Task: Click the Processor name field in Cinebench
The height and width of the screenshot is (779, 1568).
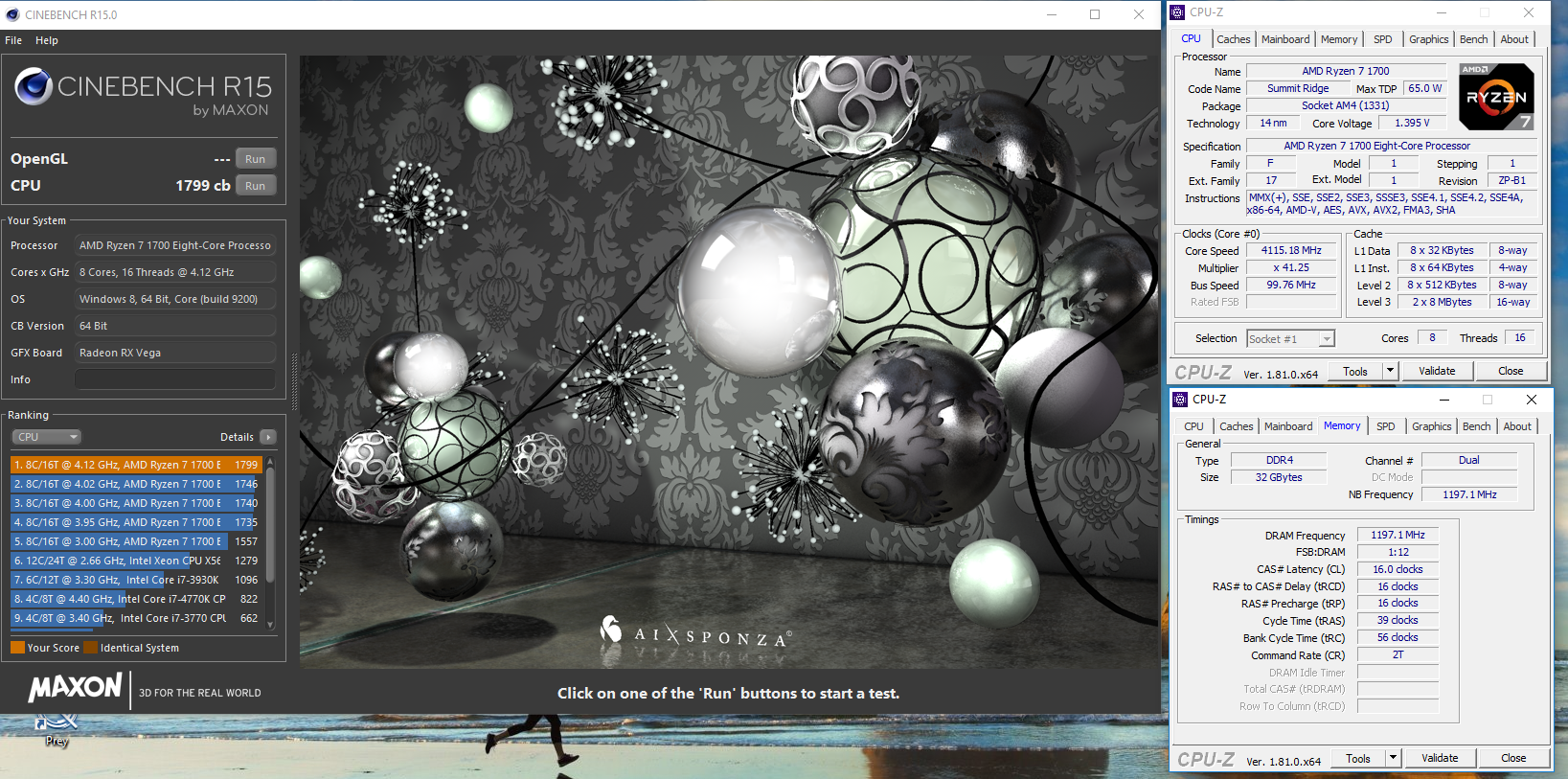Action: (175, 245)
